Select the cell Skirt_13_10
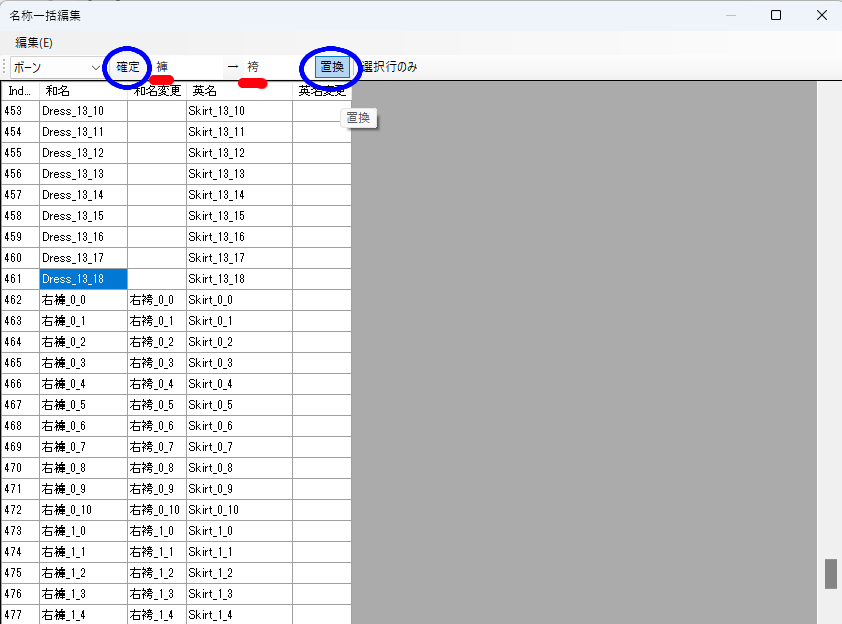The image size is (842, 624). click(x=239, y=111)
